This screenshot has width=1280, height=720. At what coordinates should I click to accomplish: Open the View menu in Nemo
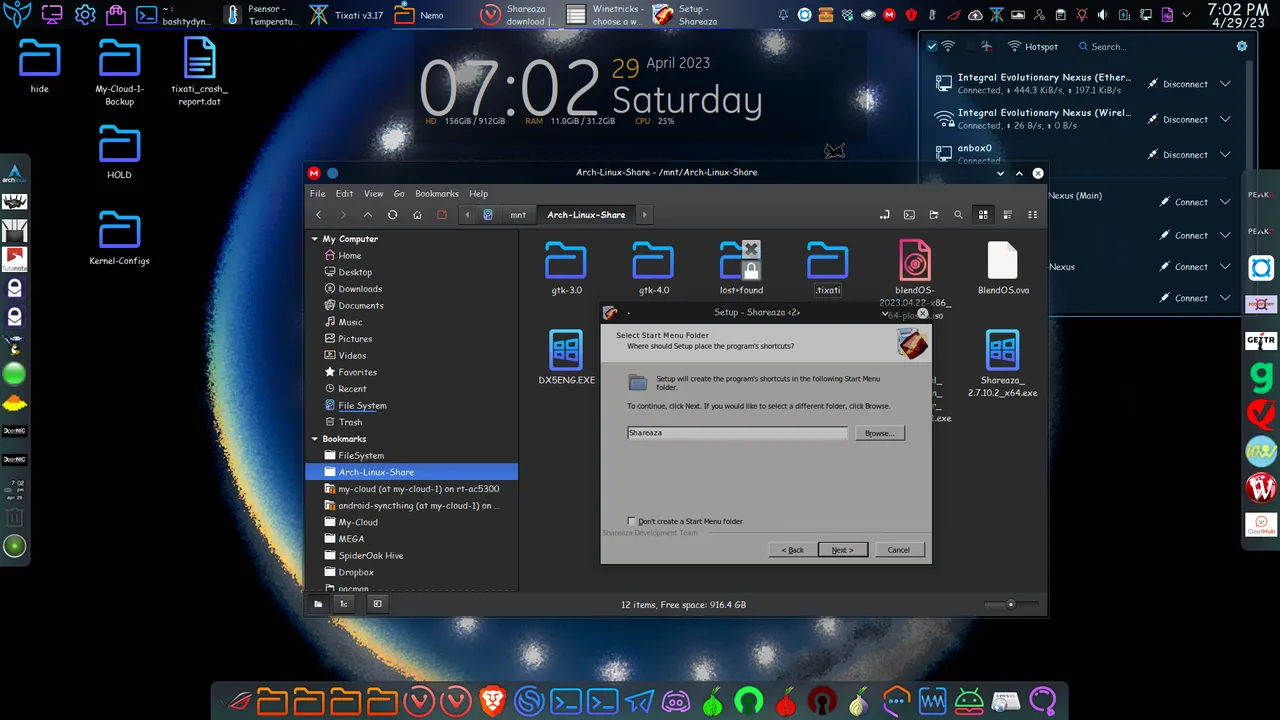click(373, 194)
